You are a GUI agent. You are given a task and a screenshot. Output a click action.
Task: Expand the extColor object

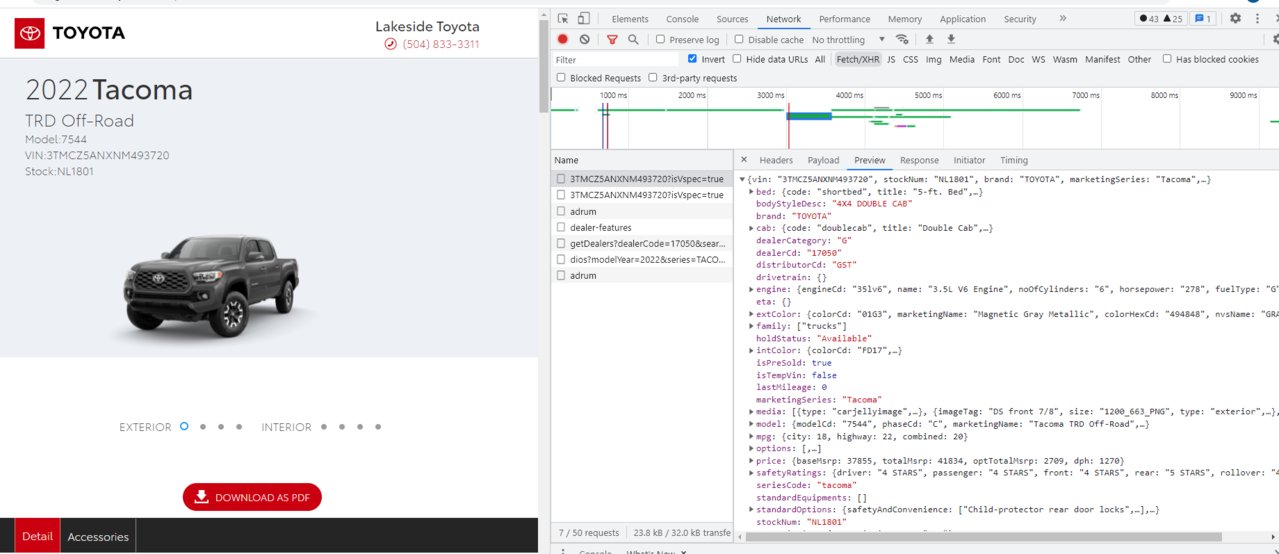(x=751, y=313)
